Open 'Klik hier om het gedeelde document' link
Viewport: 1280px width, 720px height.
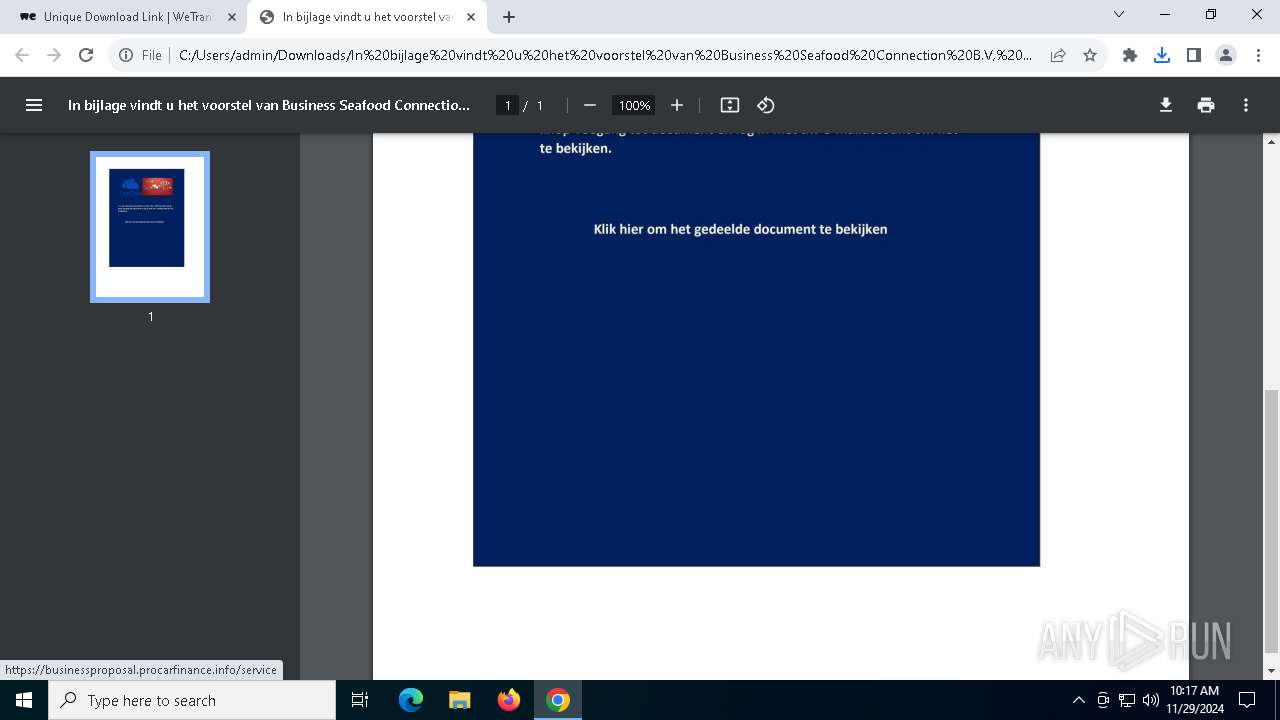pyautogui.click(x=741, y=229)
